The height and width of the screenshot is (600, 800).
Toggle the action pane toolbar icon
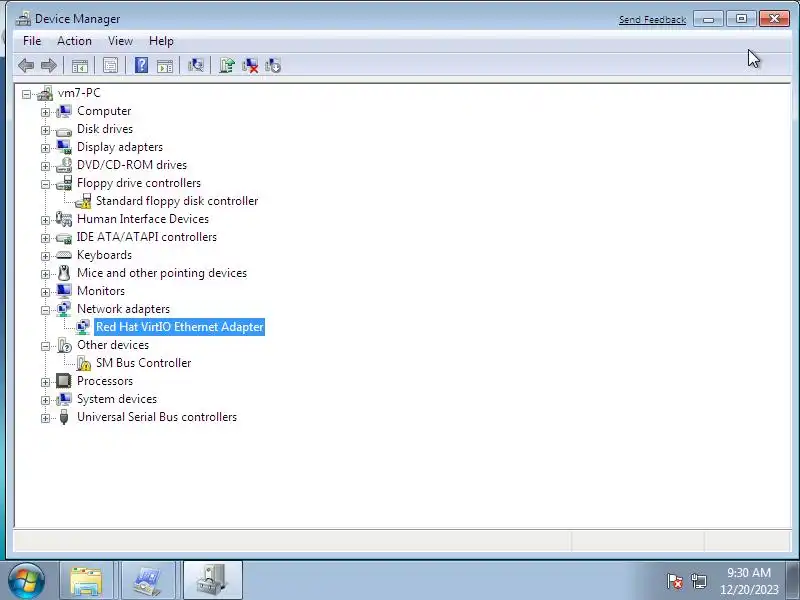coord(165,66)
